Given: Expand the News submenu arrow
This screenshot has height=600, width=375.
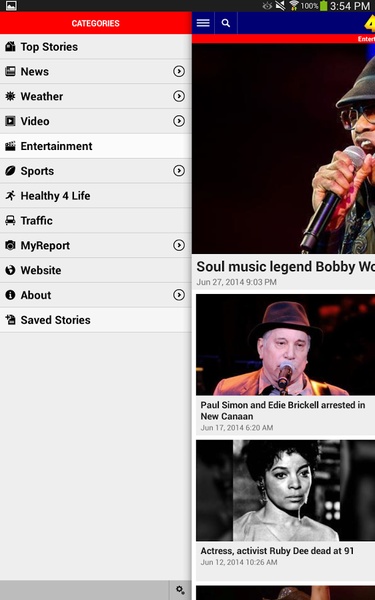Looking at the screenshot, I should [x=179, y=71].
